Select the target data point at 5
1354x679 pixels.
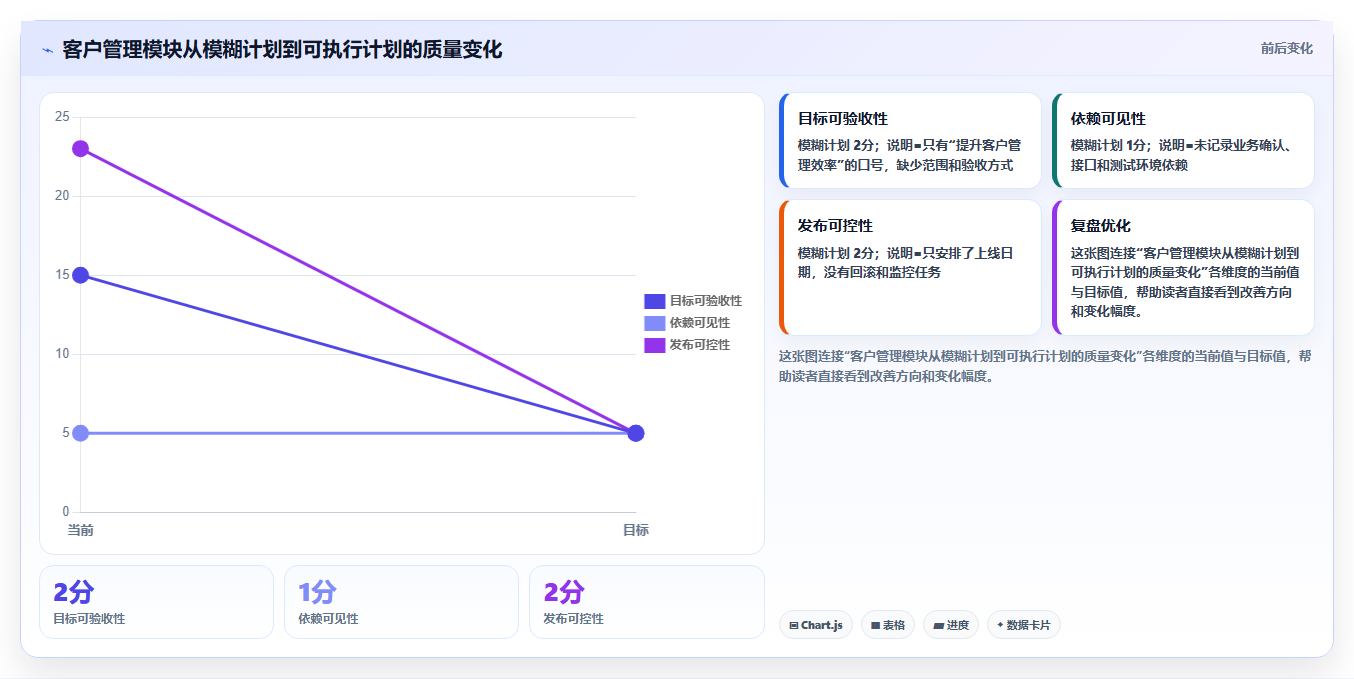(635, 433)
